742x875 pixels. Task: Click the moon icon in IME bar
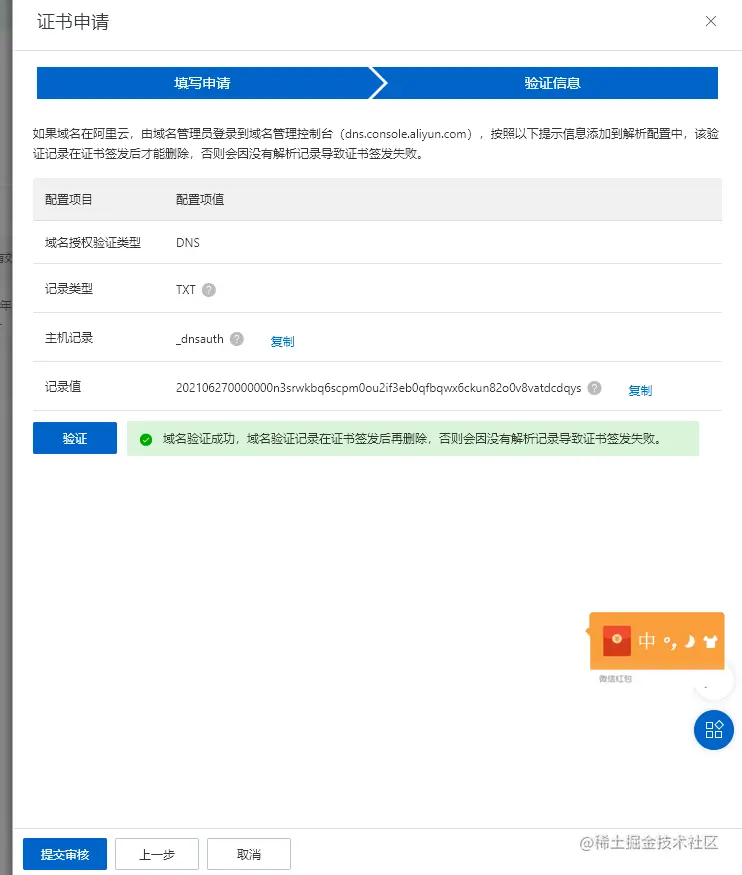[x=690, y=641]
